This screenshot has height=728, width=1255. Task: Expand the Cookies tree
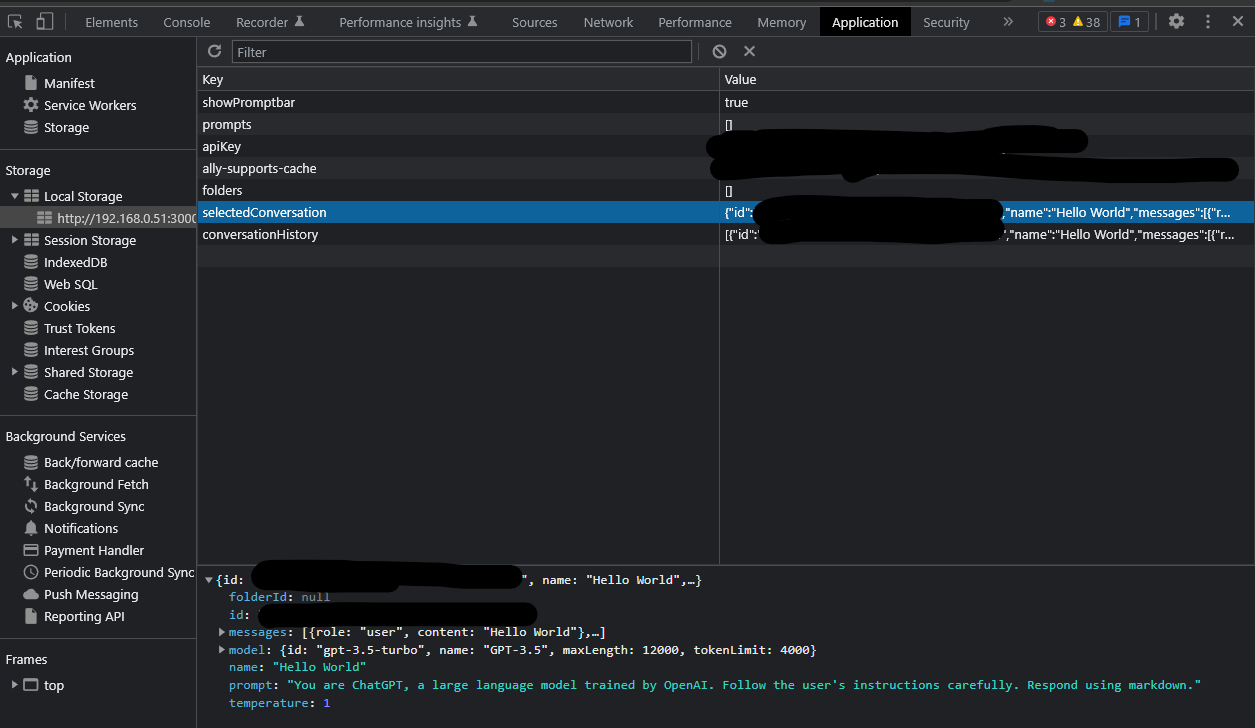[x=14, y=306]
